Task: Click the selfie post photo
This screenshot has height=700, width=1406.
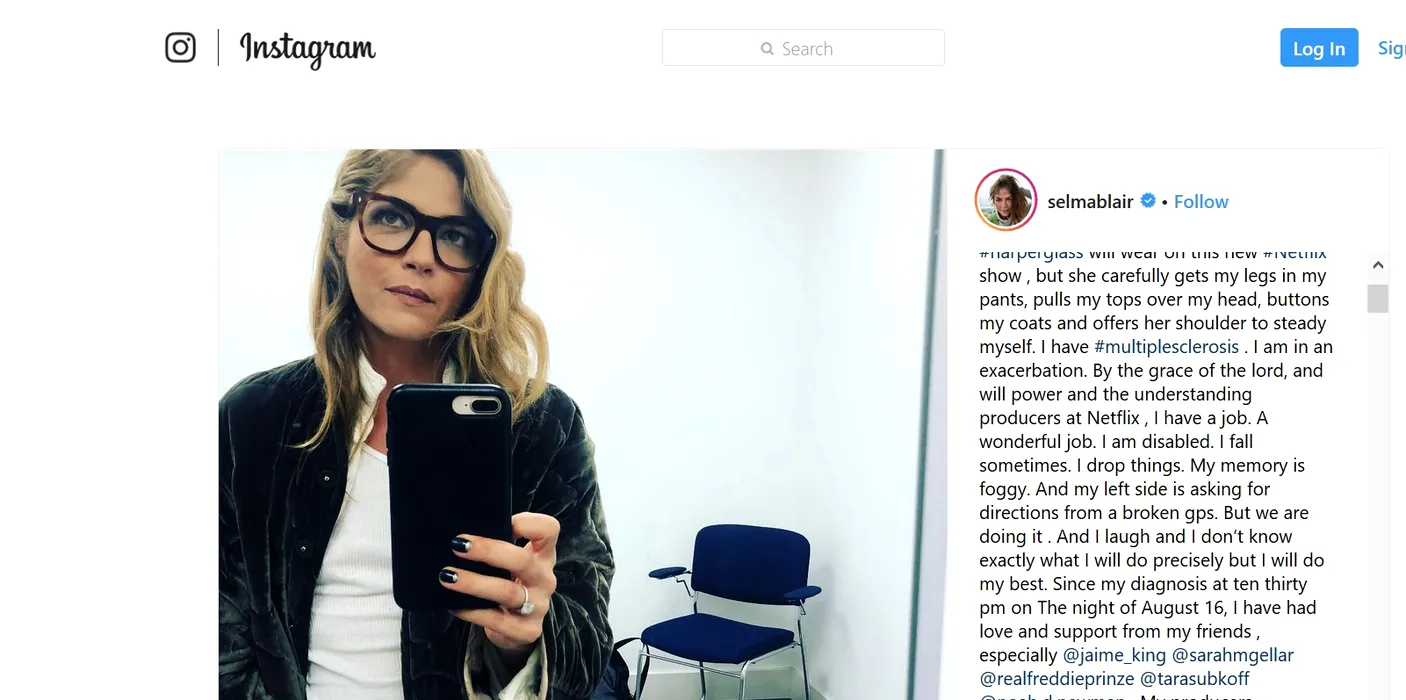Action: point(582,425)
